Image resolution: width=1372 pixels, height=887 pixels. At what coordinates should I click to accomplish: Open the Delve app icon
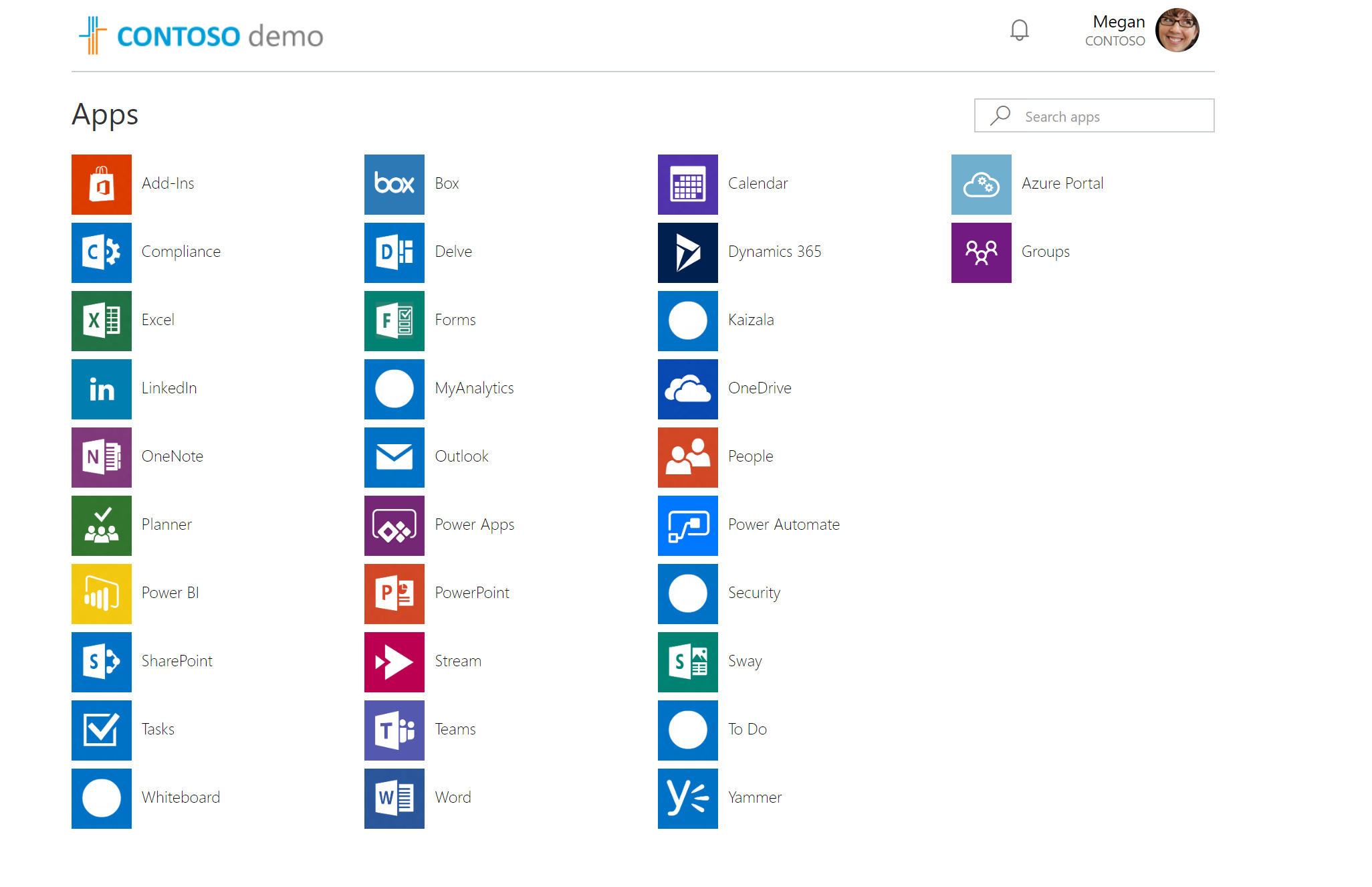tap(394, 253)
